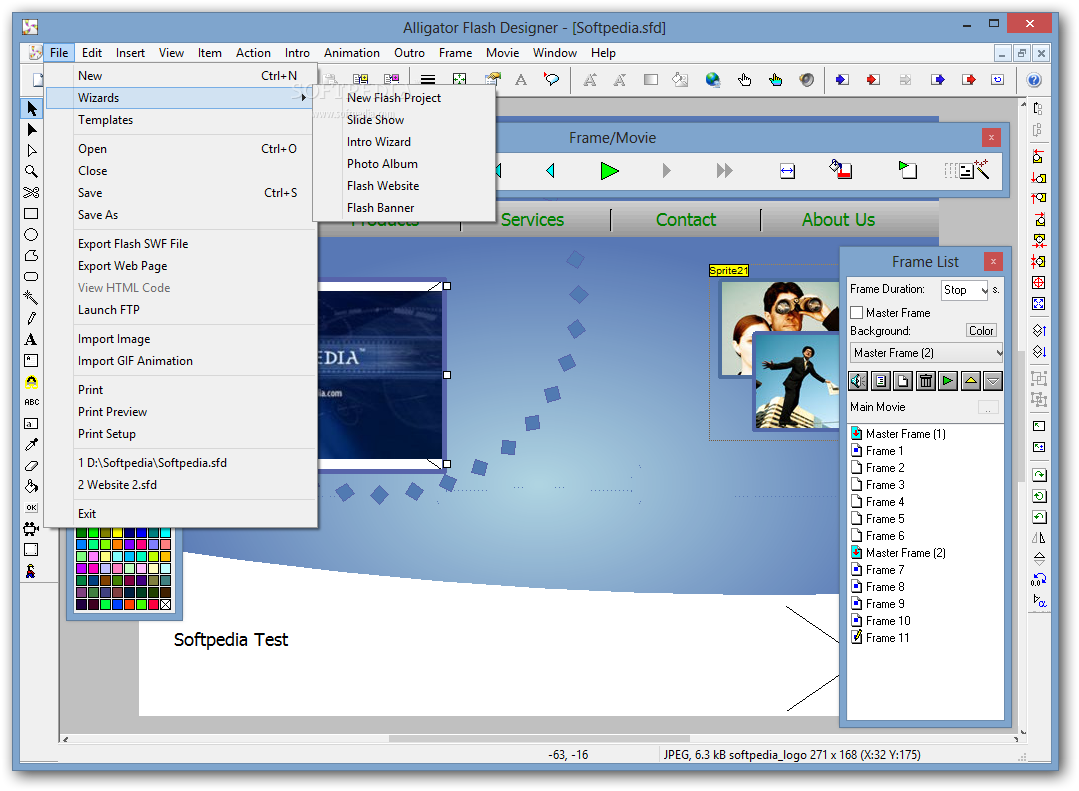Move frame down with the down triangle icon

tap(993, 381)
